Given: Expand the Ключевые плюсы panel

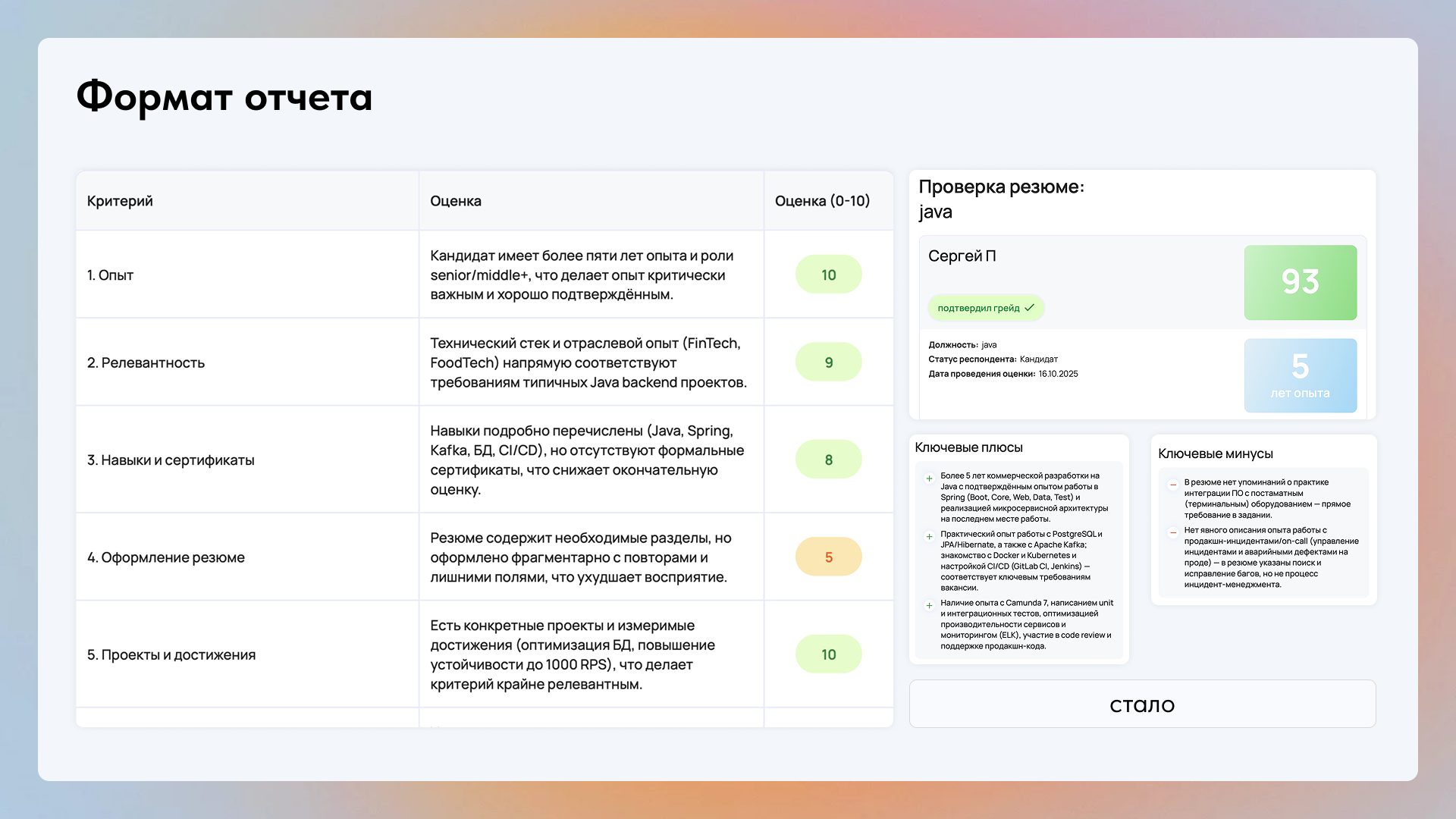Looking at the screenshot, I should (x=968, y=447).
